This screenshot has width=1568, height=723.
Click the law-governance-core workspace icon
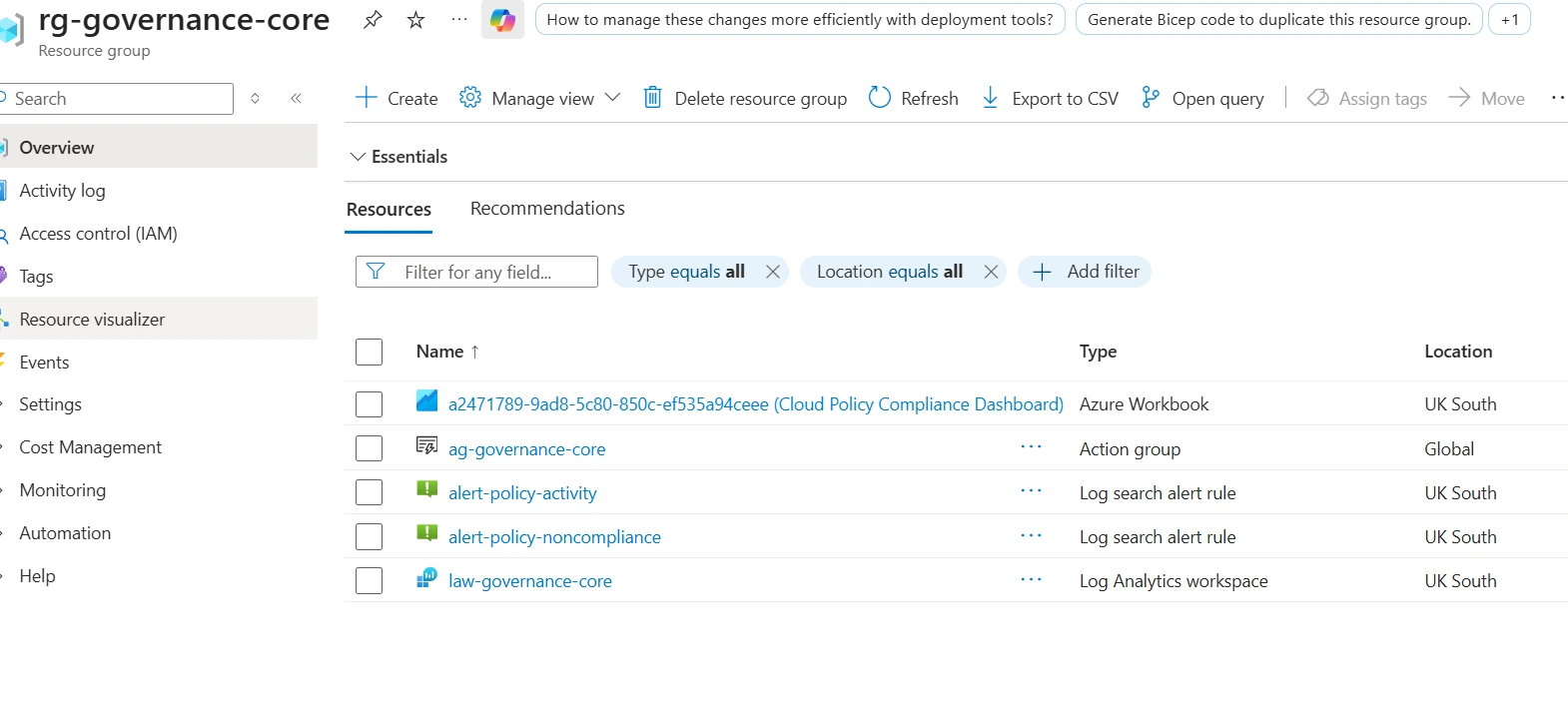pyautogui.click(x=426, y=578)
